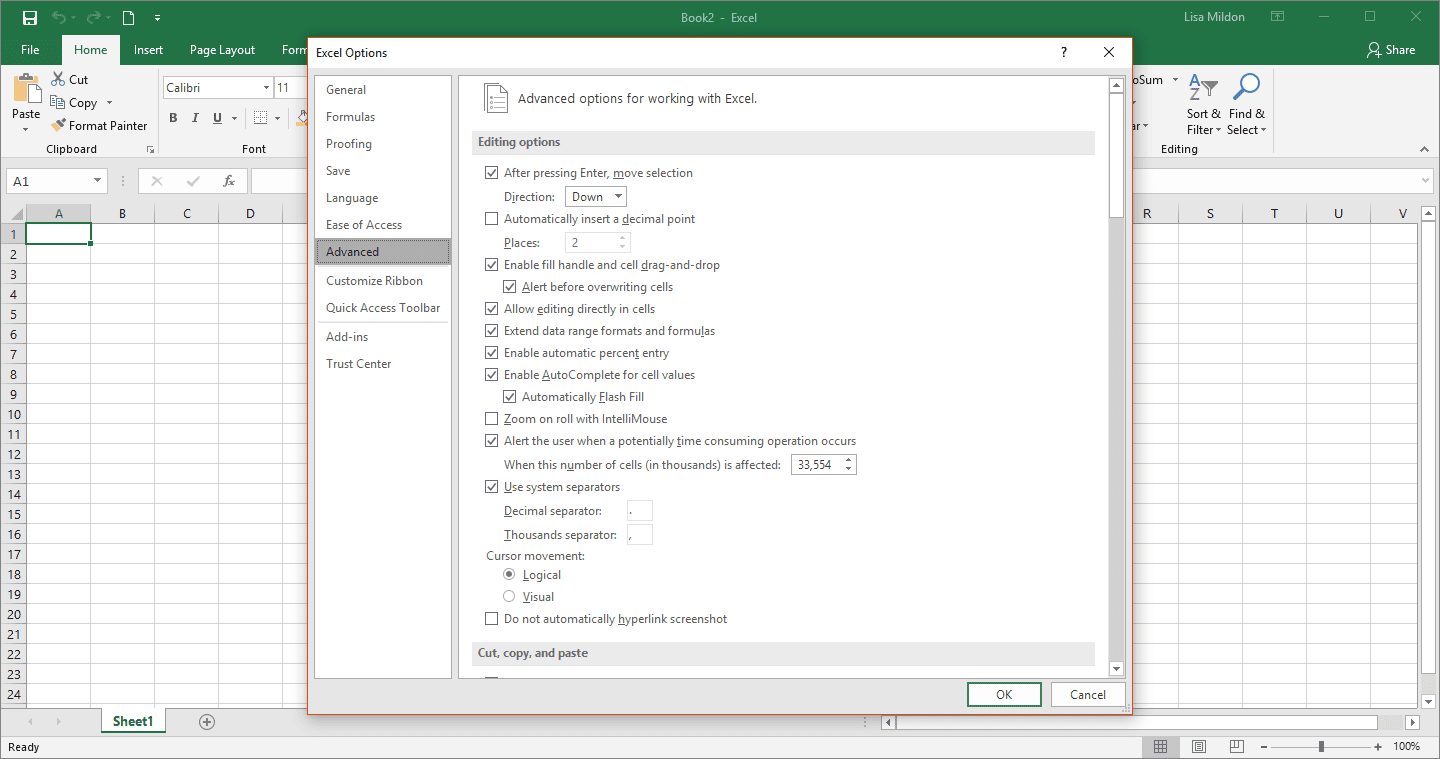
Task: Open the Calibri font name dropdown
Action: tap(266, 88)
